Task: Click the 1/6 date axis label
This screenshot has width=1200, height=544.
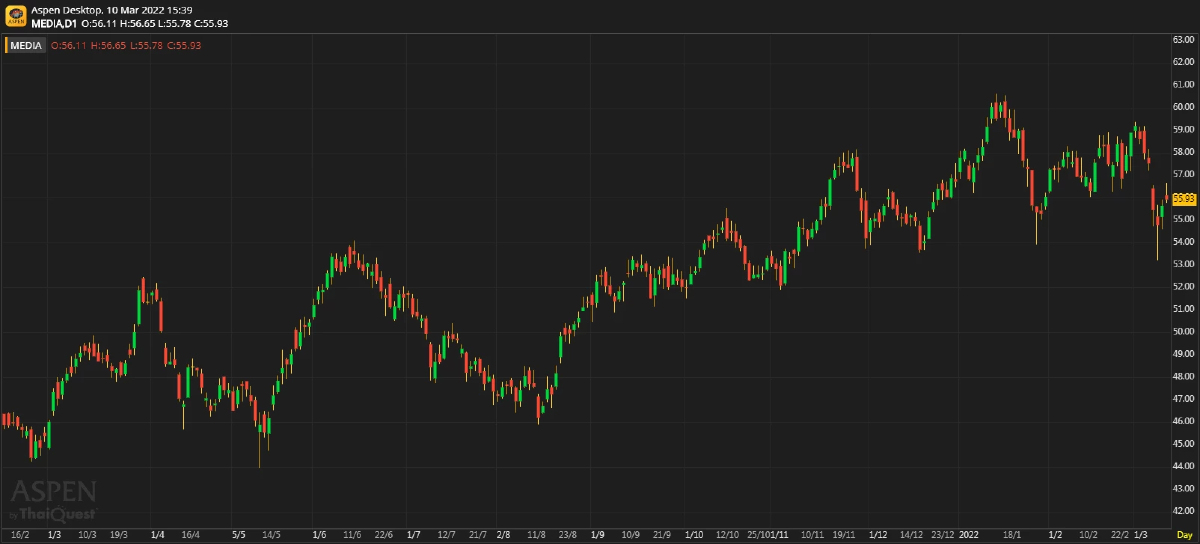Action: pyautogui.click(x=320, y=535)
